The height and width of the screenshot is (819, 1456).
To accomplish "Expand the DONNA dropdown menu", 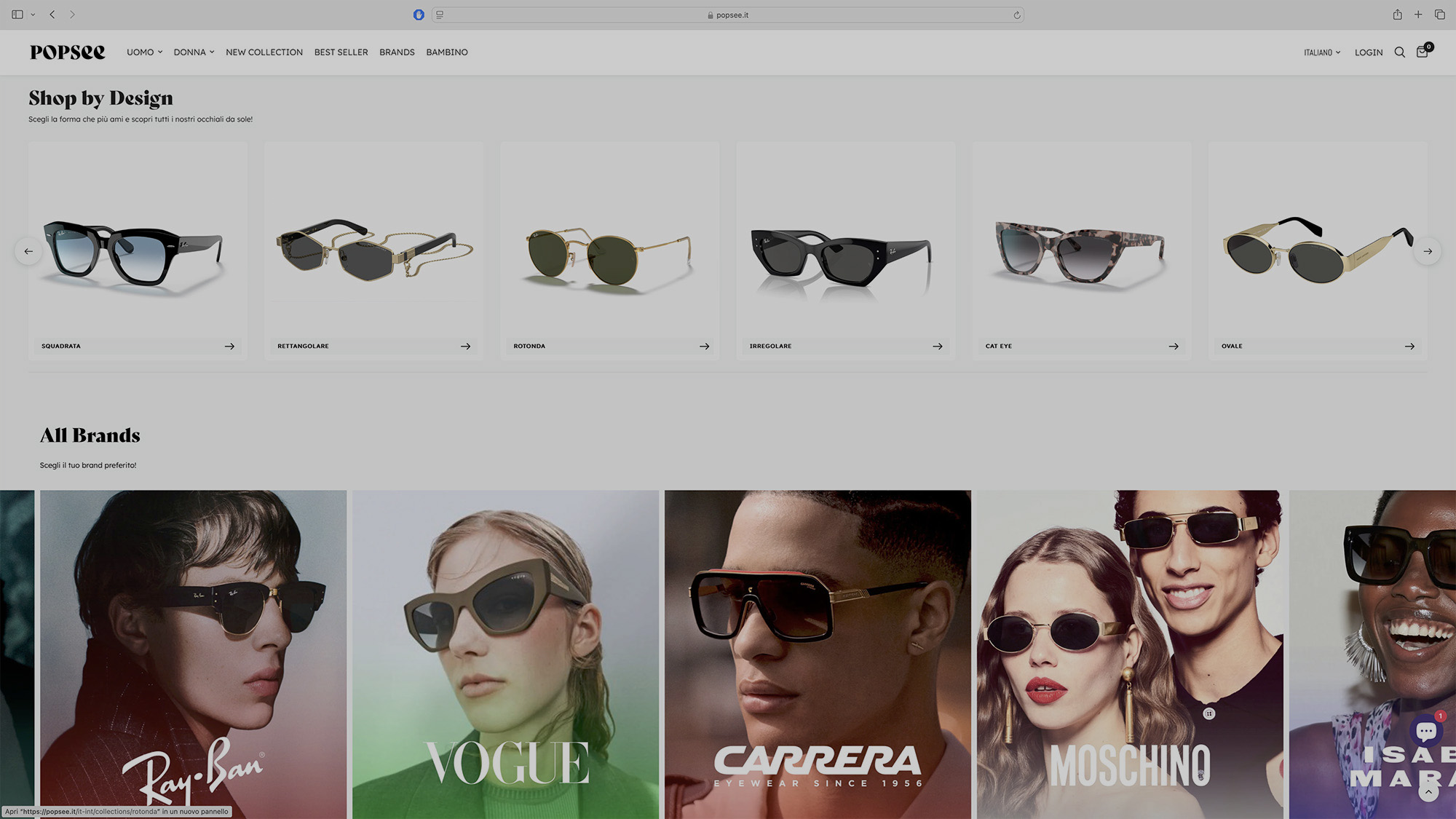I will coord(194,52).
